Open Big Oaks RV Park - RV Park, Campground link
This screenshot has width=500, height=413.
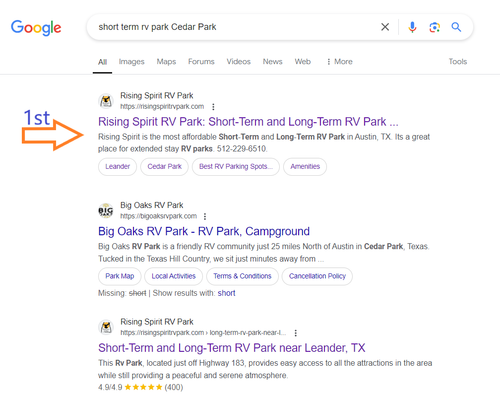tap(204, 231)
